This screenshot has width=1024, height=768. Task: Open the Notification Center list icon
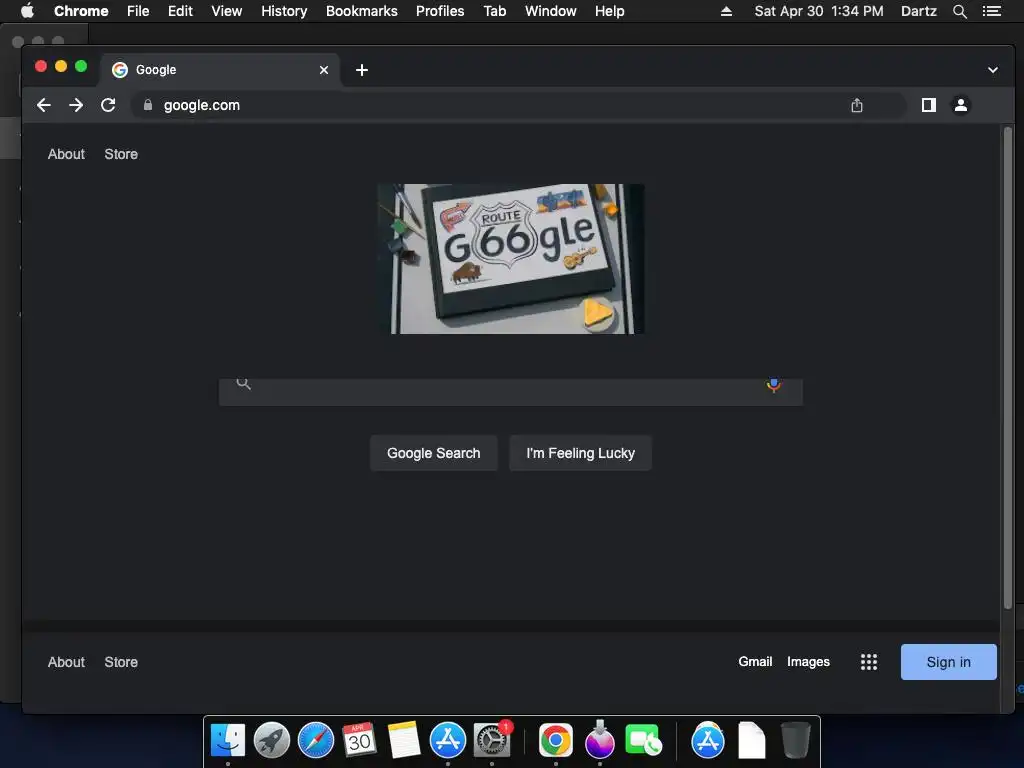(992, 11)
